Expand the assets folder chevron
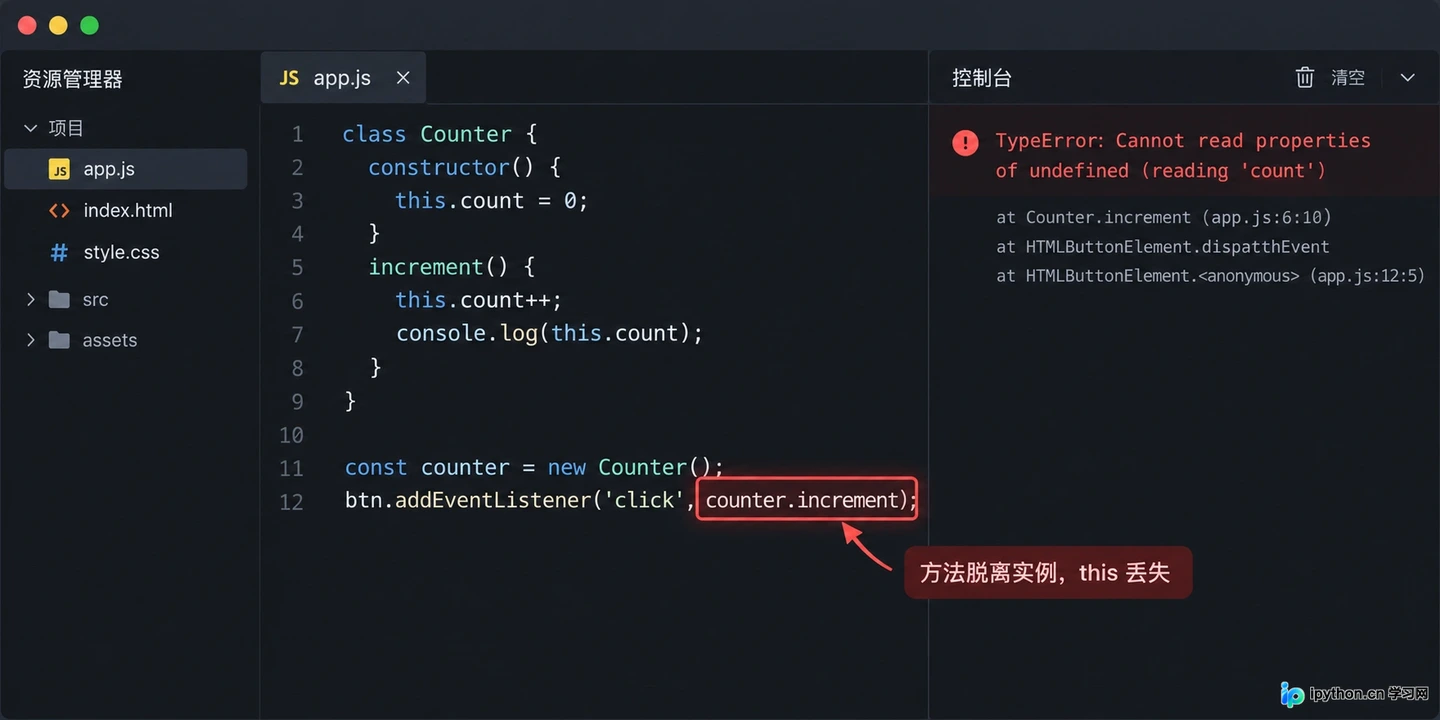This screenshot has width=1440, height=720. (x=30, y=340)
